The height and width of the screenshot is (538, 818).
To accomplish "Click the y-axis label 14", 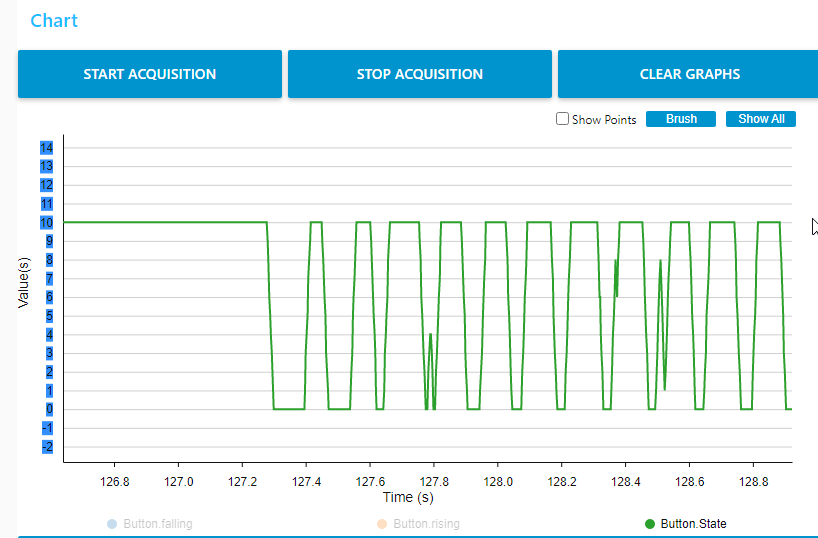I will tap(47, 148).
